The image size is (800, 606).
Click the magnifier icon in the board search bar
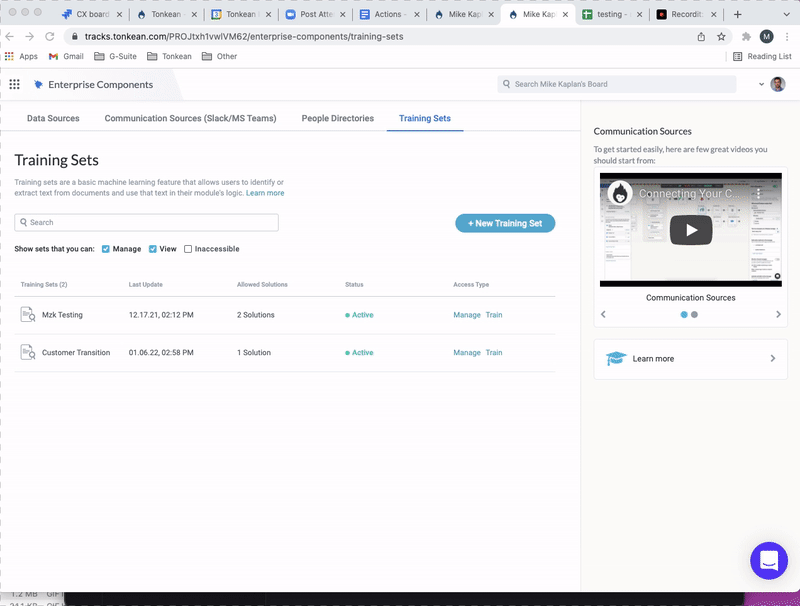coord(508,85)
